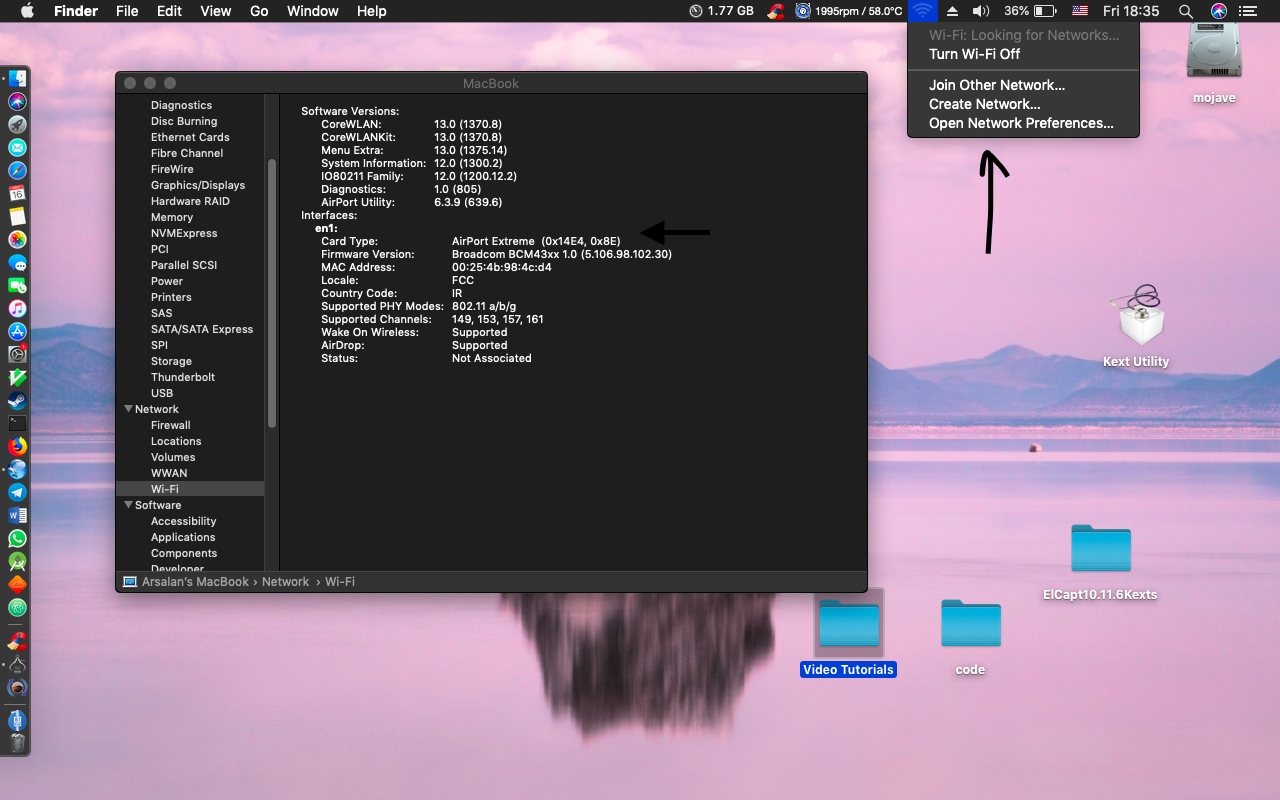This screenshot has width=1280, height=800.
Task: Select Firewall in the sidebar
Action: point(171,425)
